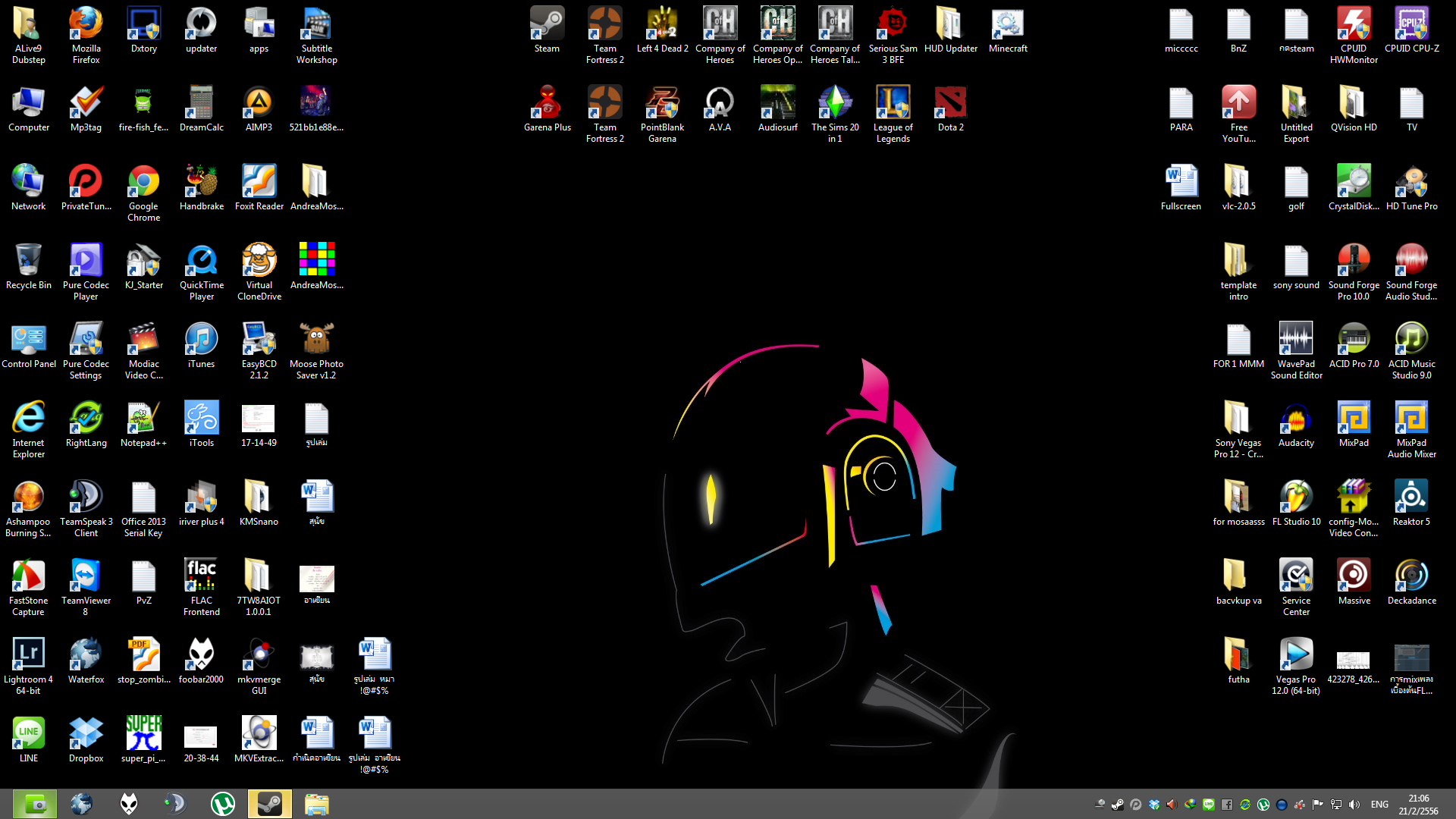The image size is (1456, 819).
Task: Open League of Legends shortcut
Action: tap(893, 106)
